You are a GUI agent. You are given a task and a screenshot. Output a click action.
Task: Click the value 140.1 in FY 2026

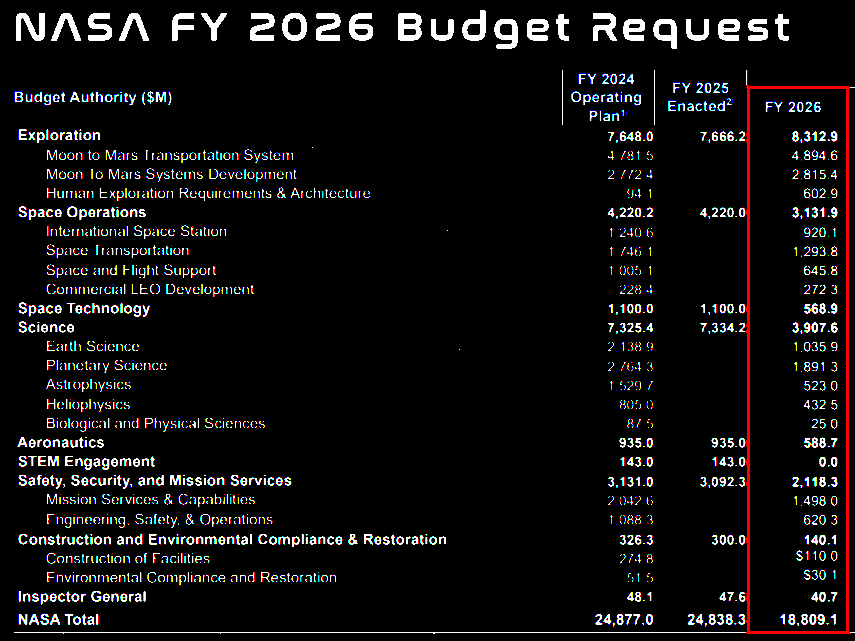(x=821, y=540)
